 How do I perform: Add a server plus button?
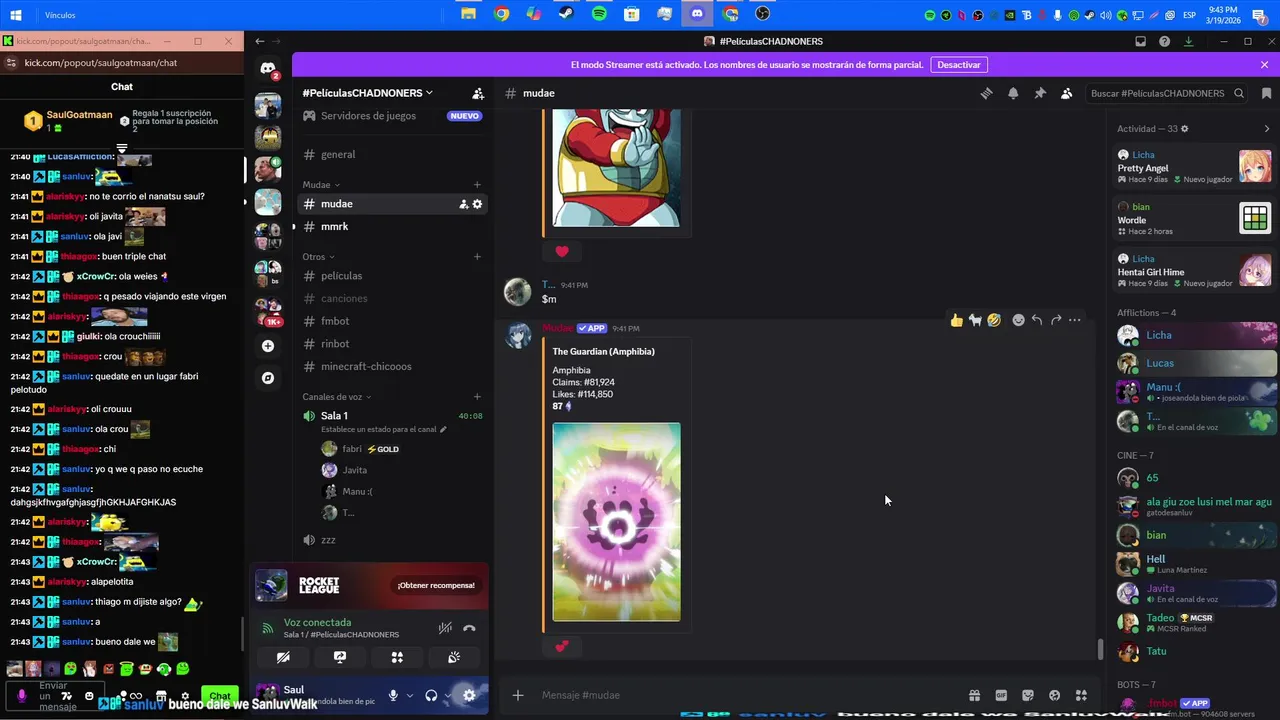coord(268,346)
